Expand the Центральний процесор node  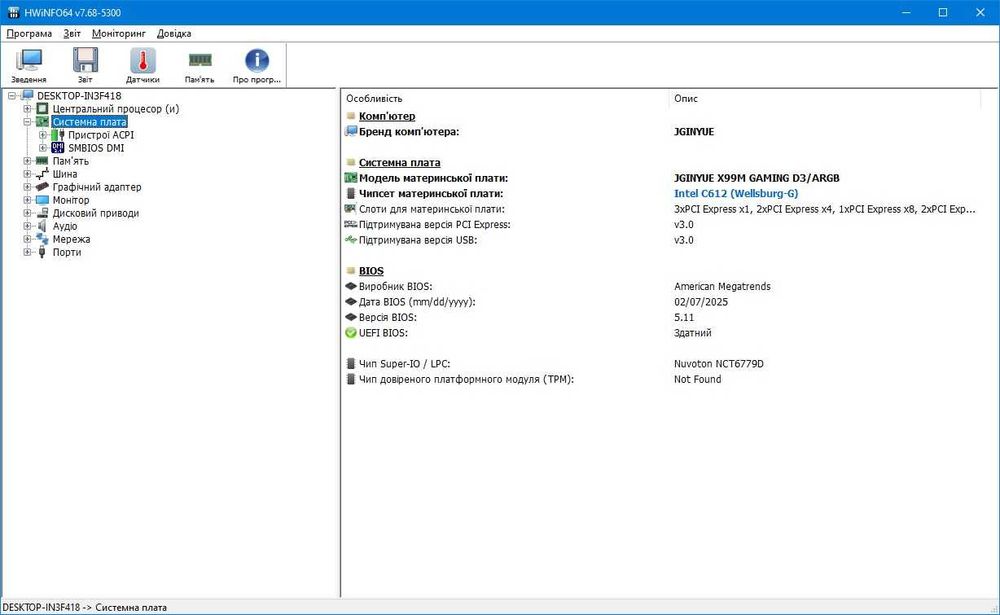(27, 109)
